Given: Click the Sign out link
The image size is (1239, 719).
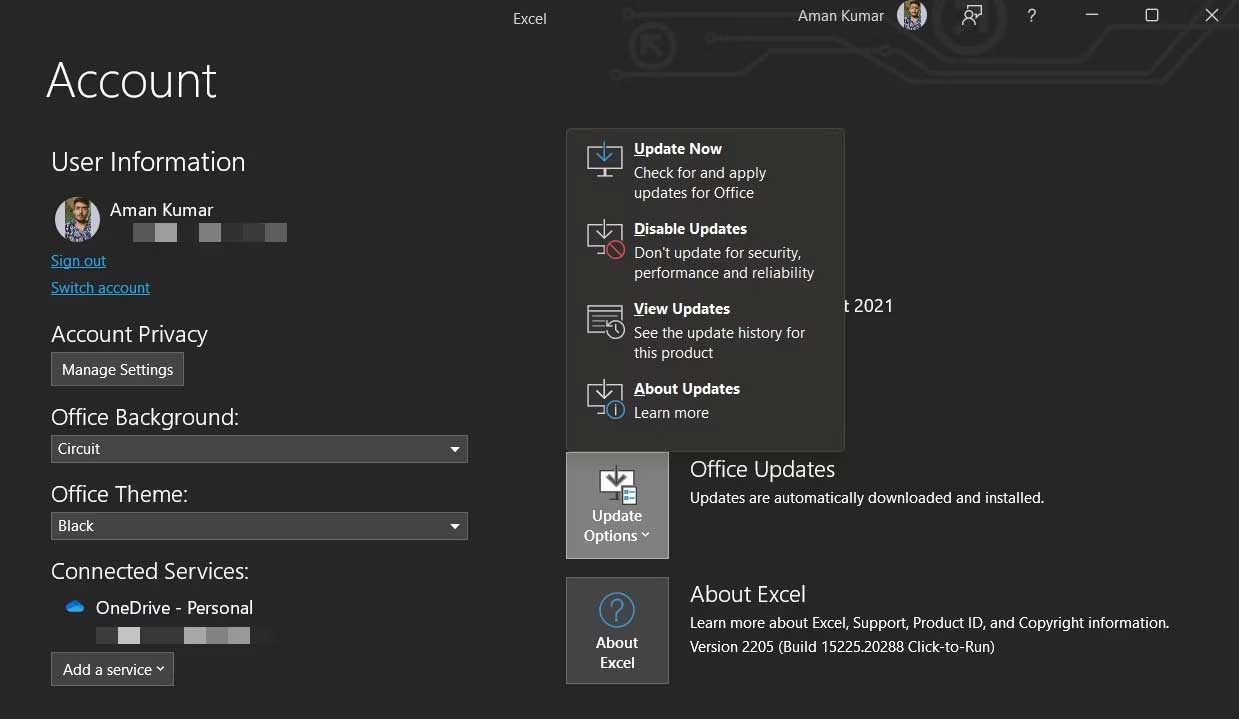Looking at the screenshot, I should coord(78,260).
